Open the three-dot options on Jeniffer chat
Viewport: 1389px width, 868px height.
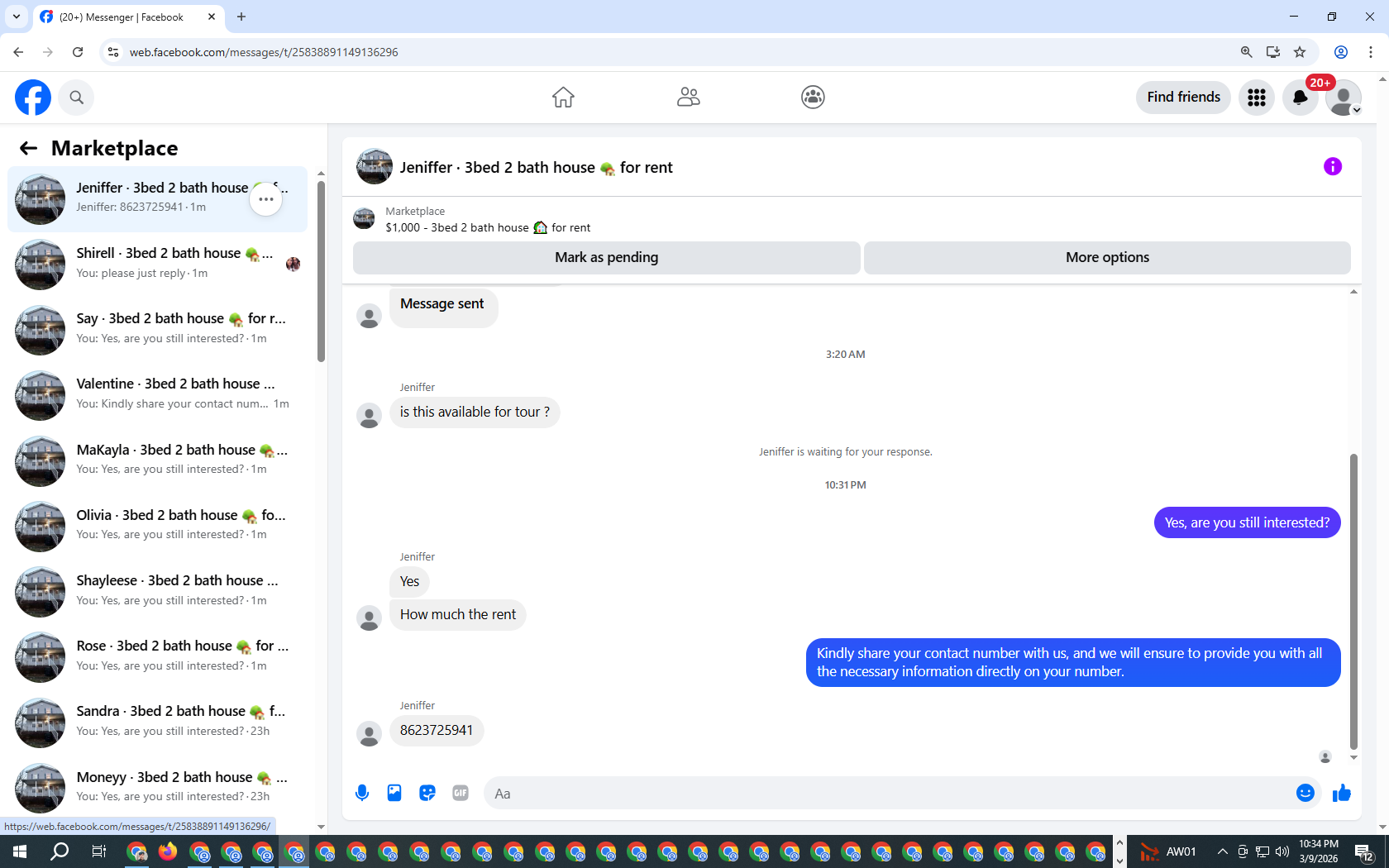266,199
